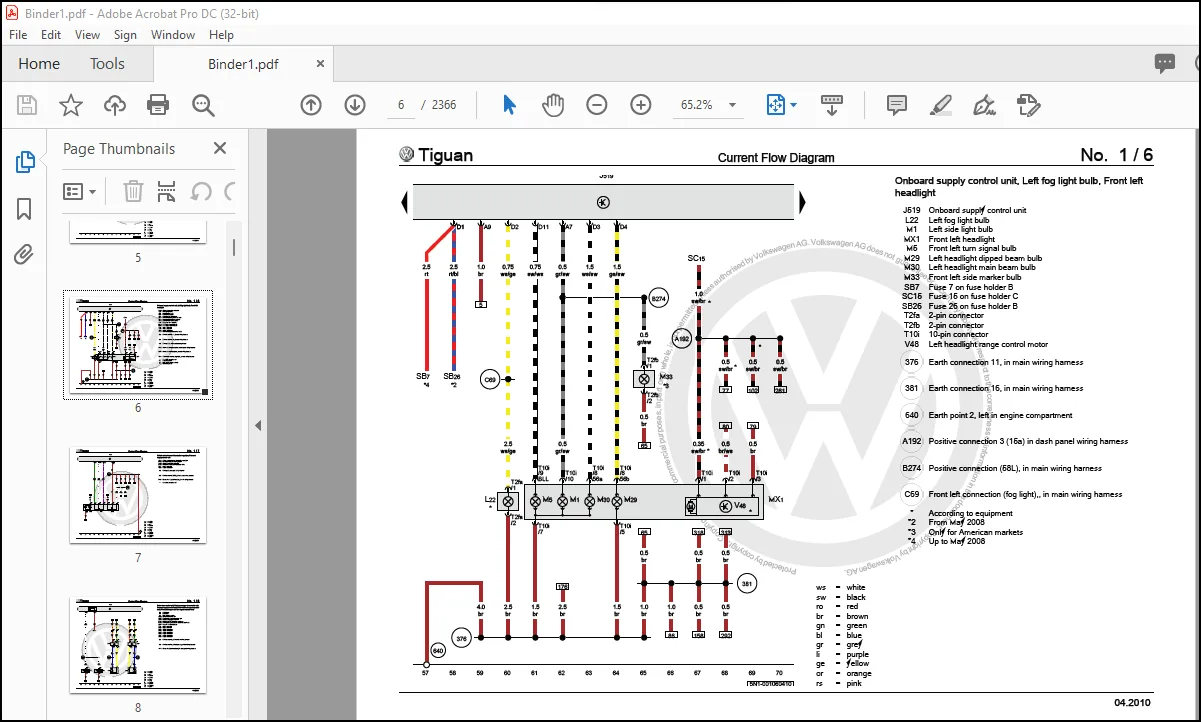Click the left navigation arrow on diagram
This screenshot has height=722, width=1201.
coord(404,203)
